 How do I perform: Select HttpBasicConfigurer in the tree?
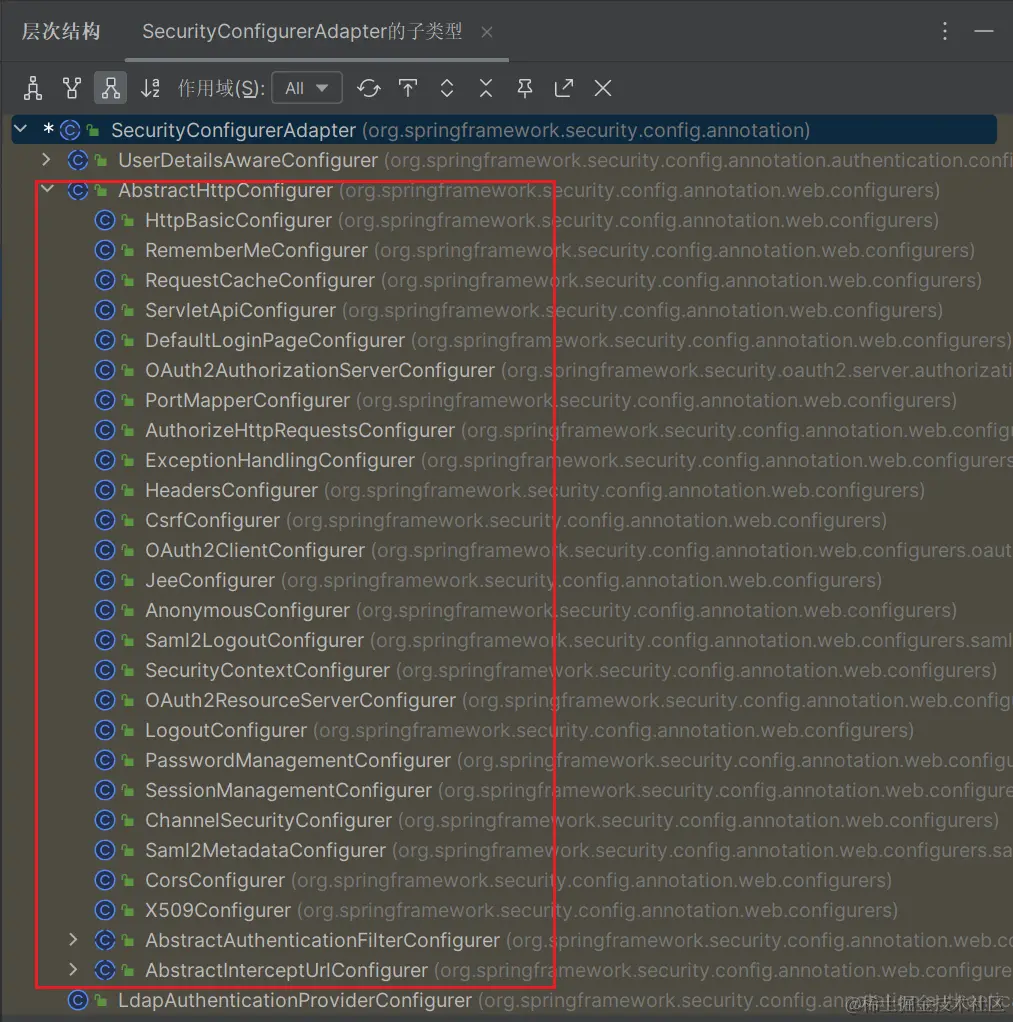point(238,220)
